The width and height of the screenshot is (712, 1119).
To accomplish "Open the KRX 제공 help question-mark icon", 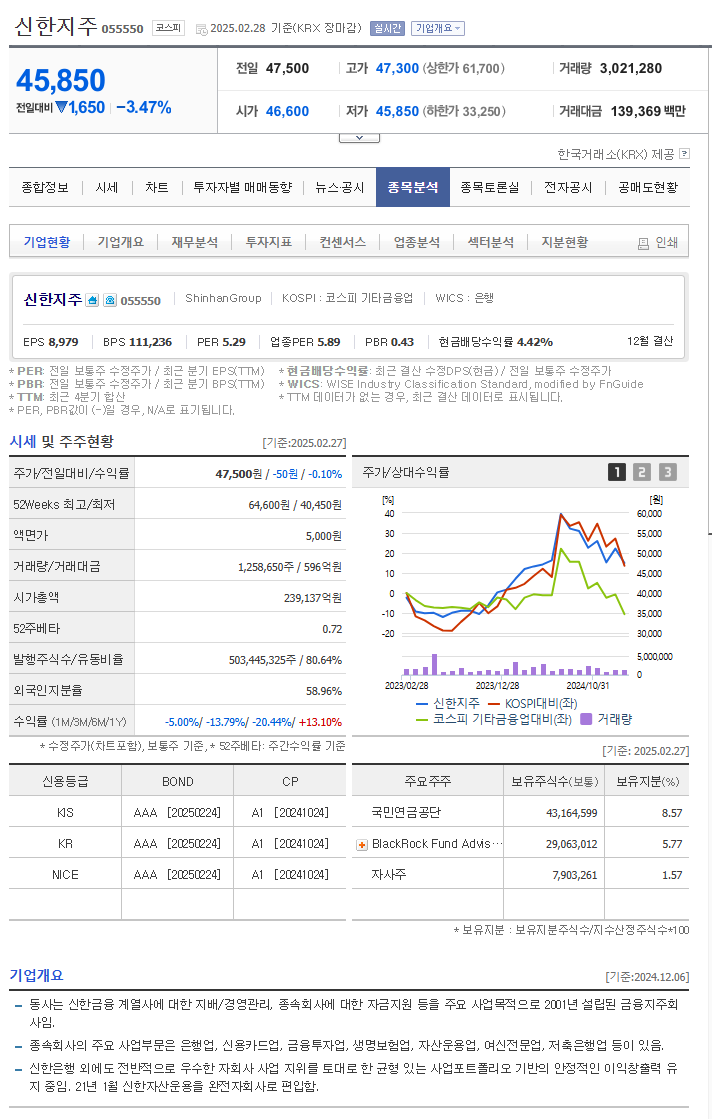I will point(684,153).
